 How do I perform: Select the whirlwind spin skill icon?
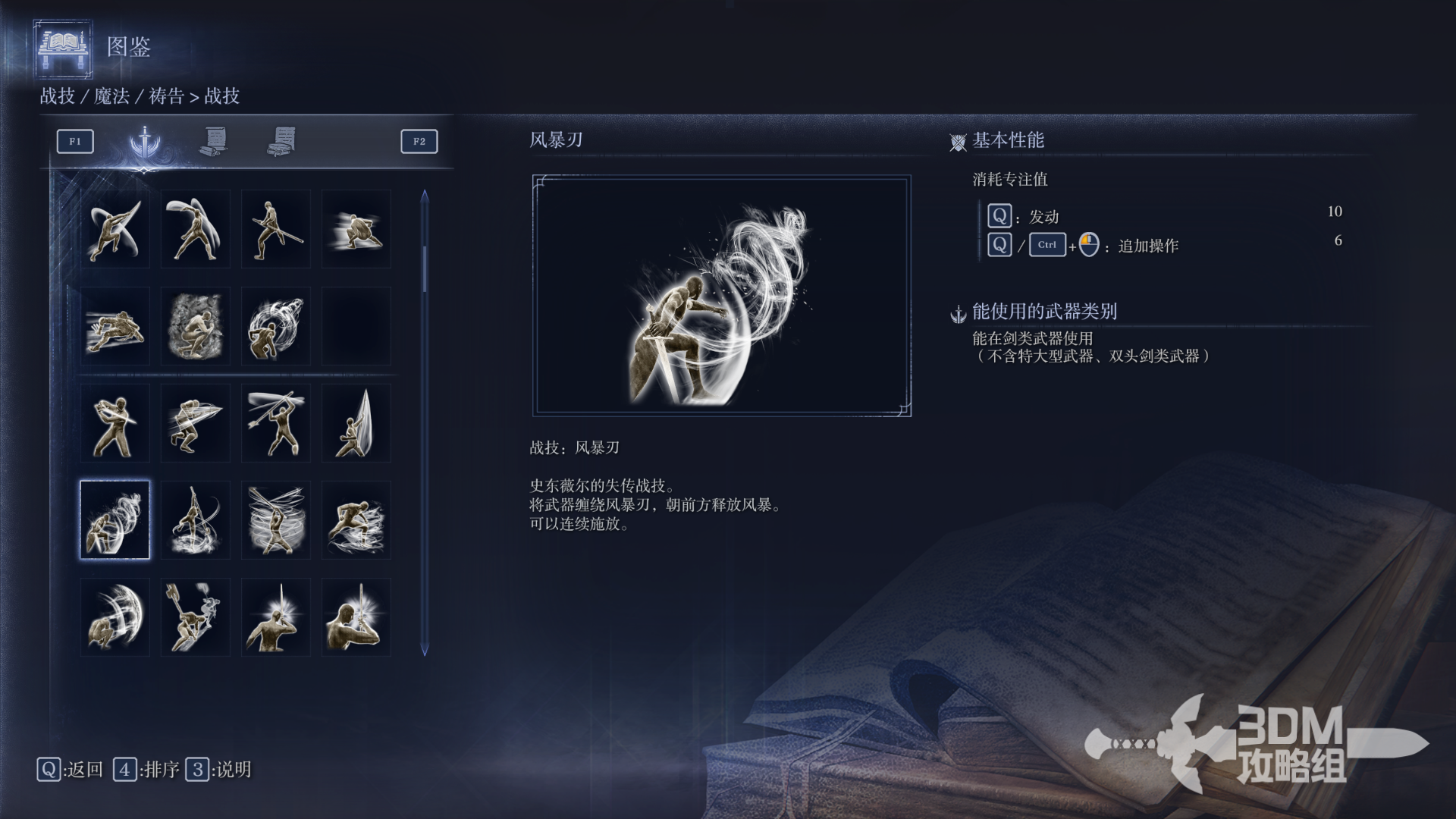(276, 520)
